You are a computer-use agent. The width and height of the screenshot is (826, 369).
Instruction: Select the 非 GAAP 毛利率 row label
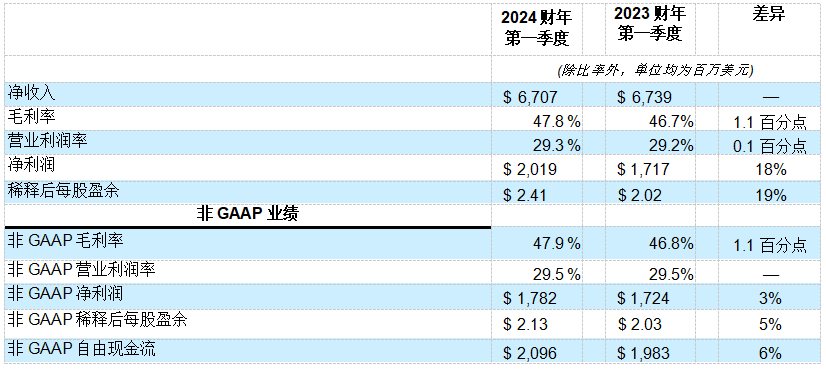[65, 240]
